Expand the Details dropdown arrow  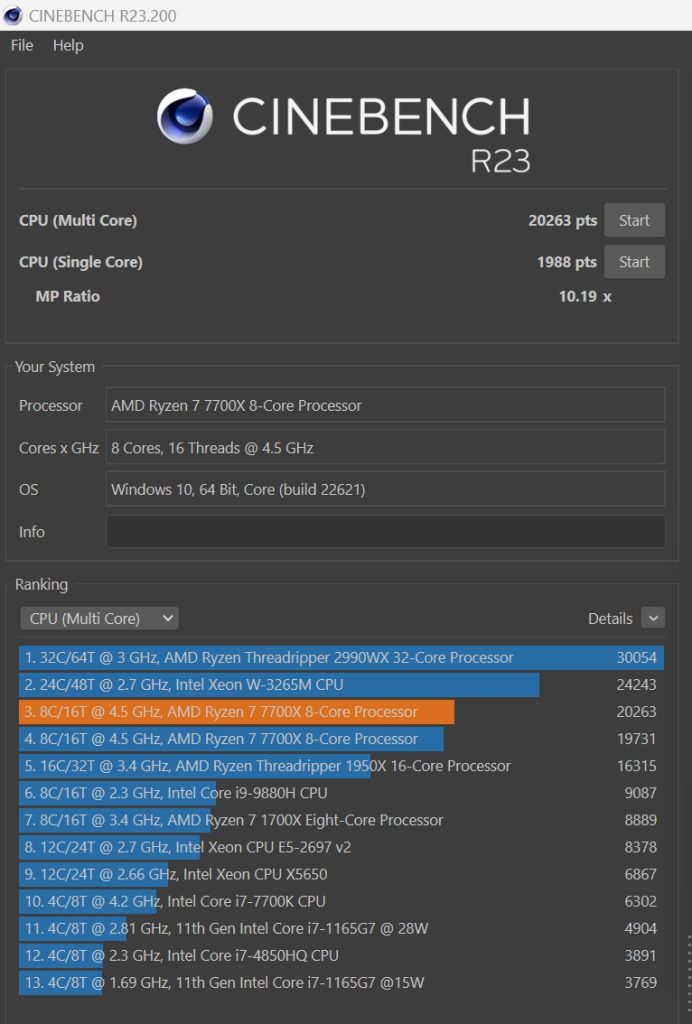[x=653, y=618]
